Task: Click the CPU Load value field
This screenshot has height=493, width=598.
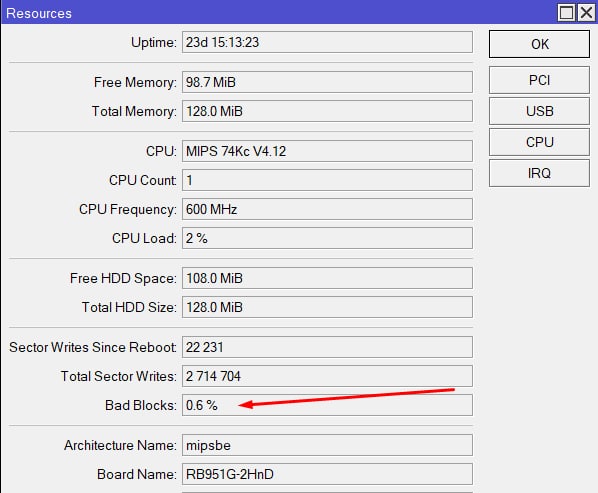Action: point(327,238)
